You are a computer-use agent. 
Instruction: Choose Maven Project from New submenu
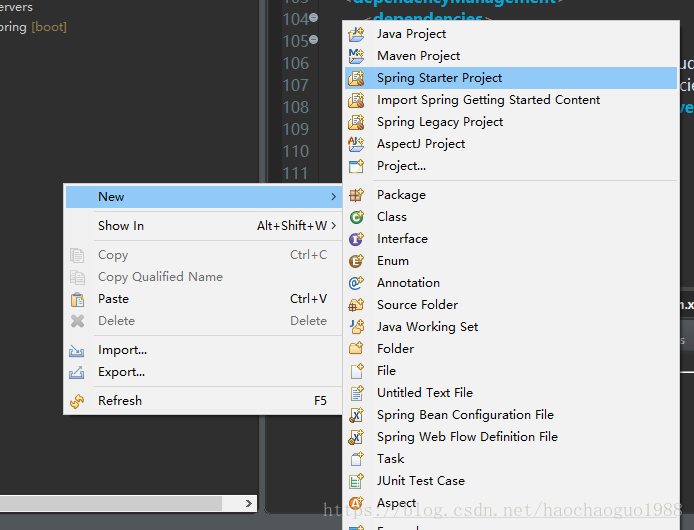(511, 56)
